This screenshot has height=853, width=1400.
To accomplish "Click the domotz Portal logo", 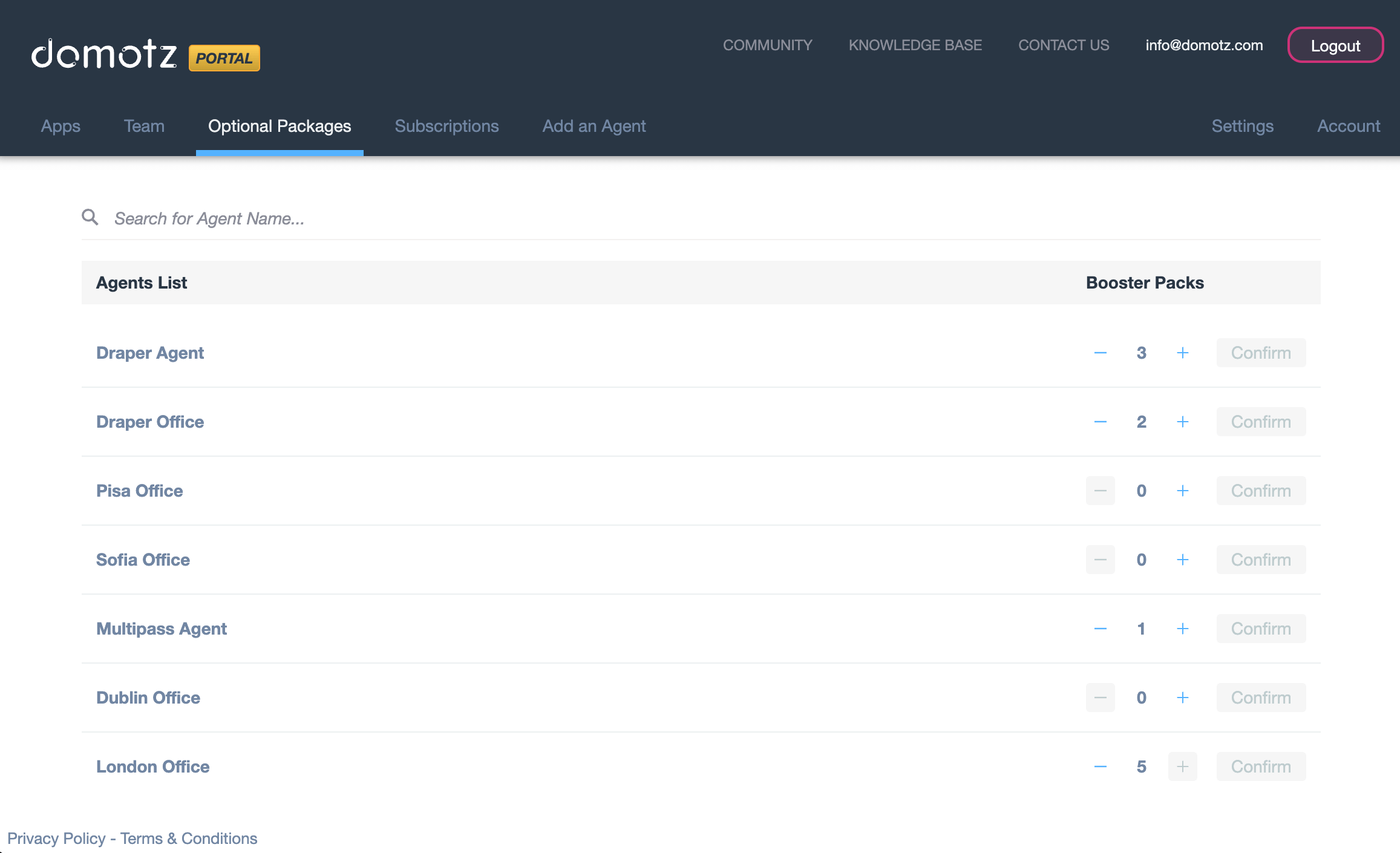I will point(145,55).
